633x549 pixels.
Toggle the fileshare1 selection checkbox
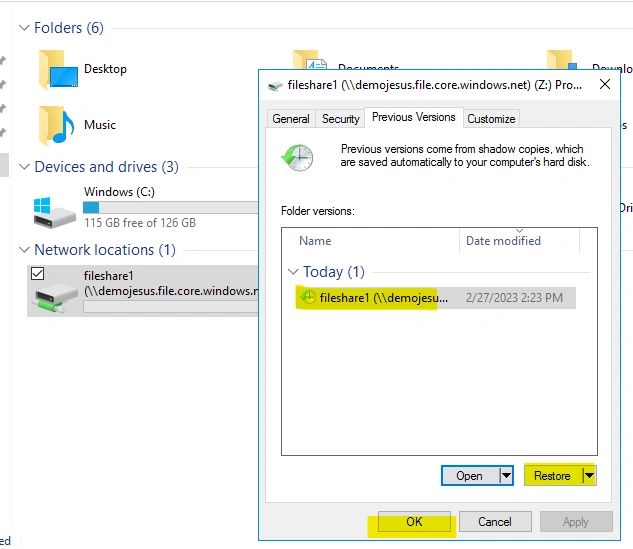coord(38,274)
